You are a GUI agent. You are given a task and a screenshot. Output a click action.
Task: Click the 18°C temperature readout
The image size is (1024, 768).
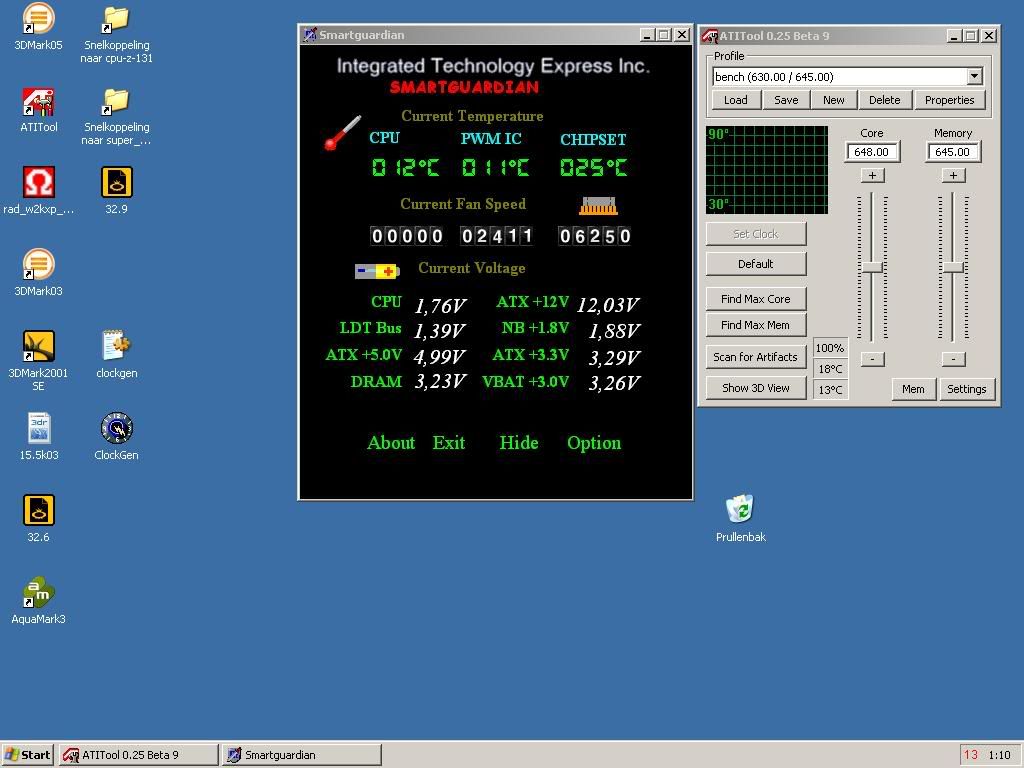pyautogui.click(x=830, y=369)
